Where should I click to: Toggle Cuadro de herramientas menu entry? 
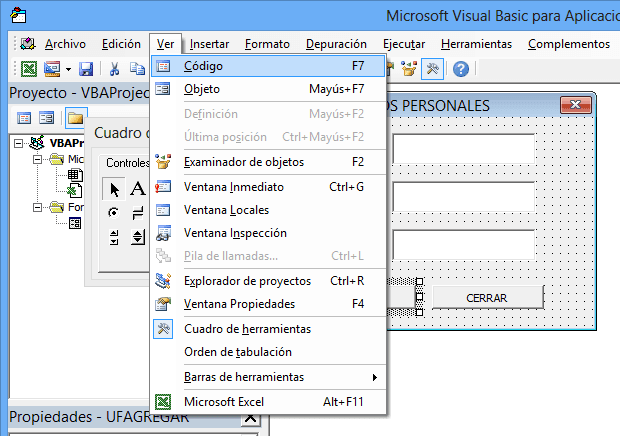point(268,329)
